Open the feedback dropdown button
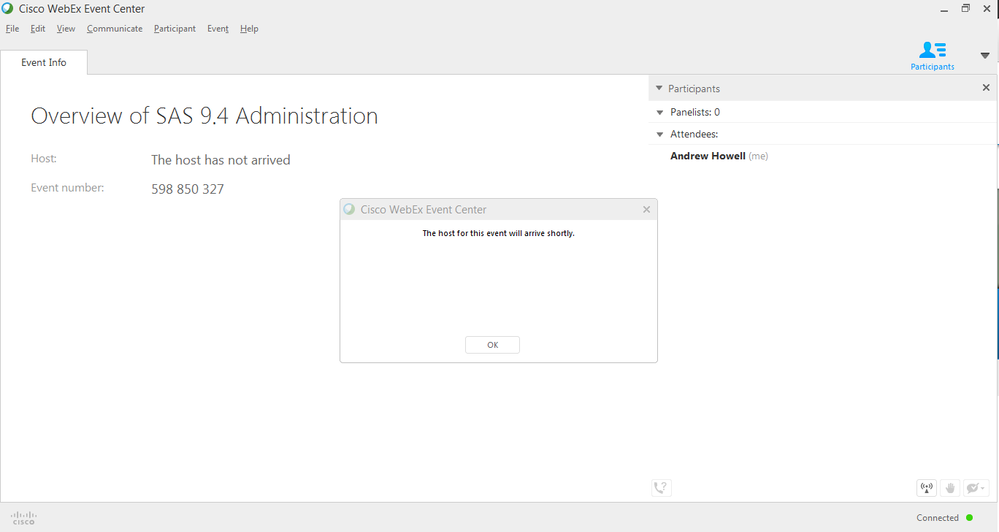 tap(975, 488)
